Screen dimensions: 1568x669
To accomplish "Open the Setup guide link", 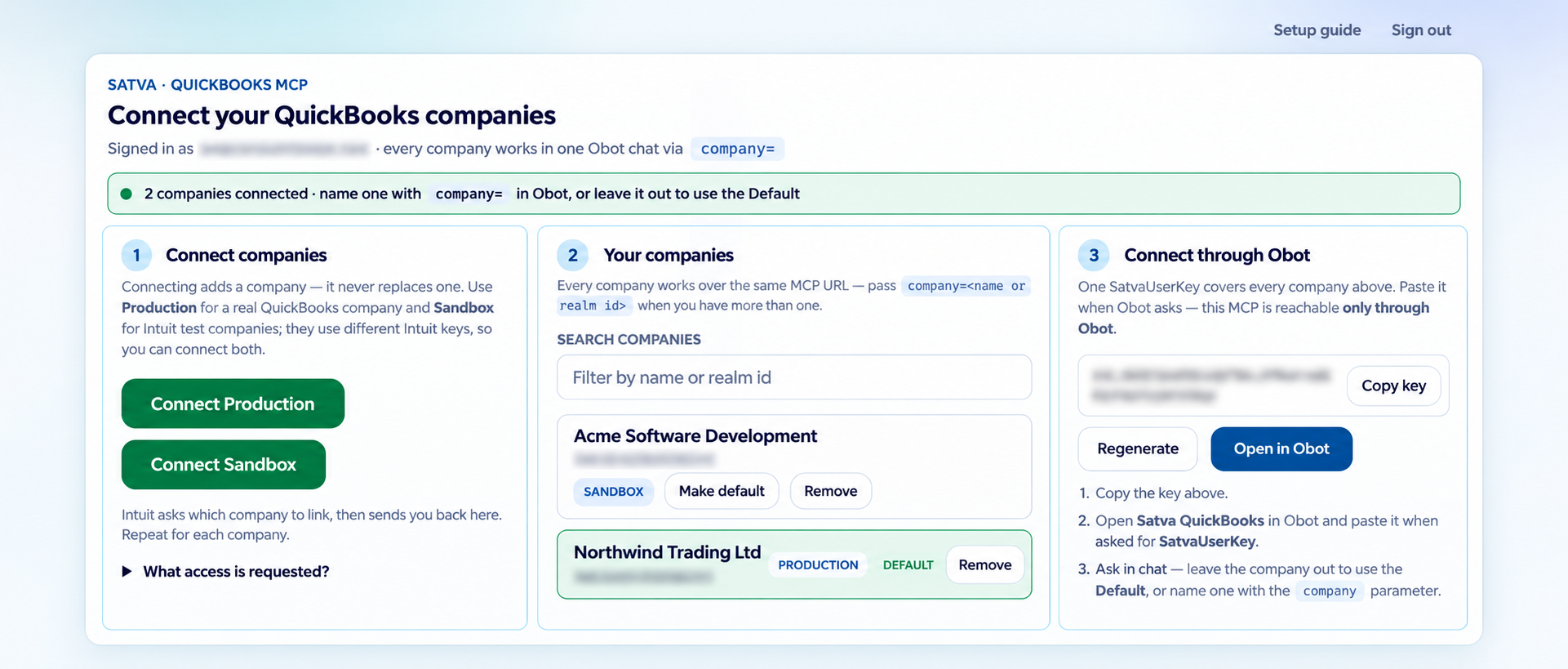I will click(1317, 30).
